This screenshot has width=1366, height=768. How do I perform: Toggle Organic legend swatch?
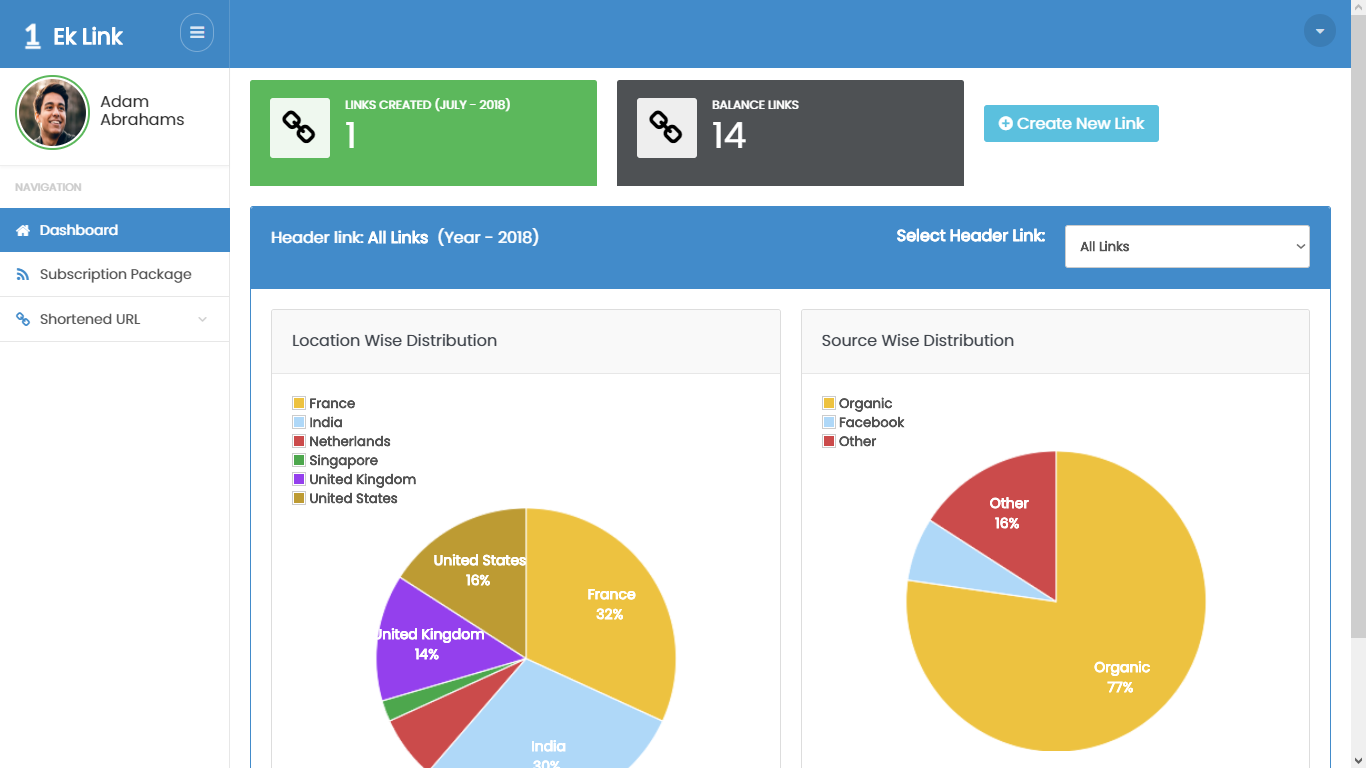click(x=828, y=403)
